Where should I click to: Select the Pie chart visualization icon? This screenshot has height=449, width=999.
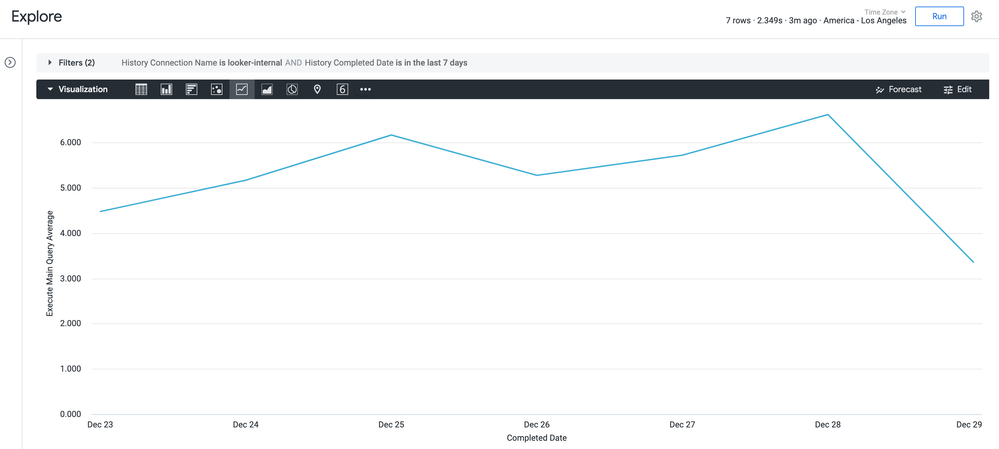click(292, 90)
